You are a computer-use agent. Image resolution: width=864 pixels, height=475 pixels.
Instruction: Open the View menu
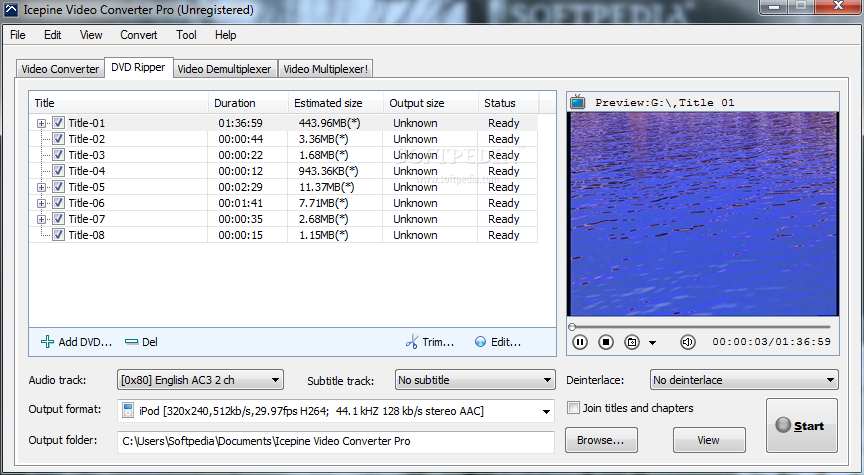point(91,35)
